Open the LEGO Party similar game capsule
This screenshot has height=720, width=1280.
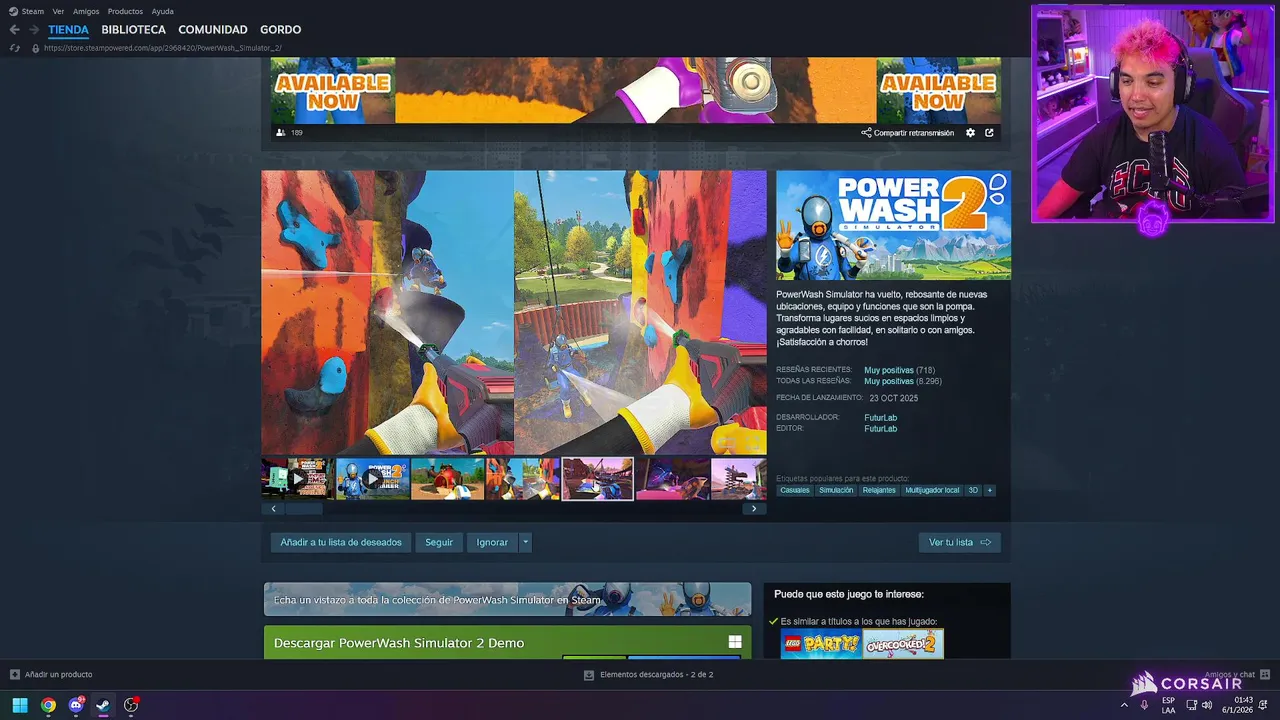[x=821, y=644]
